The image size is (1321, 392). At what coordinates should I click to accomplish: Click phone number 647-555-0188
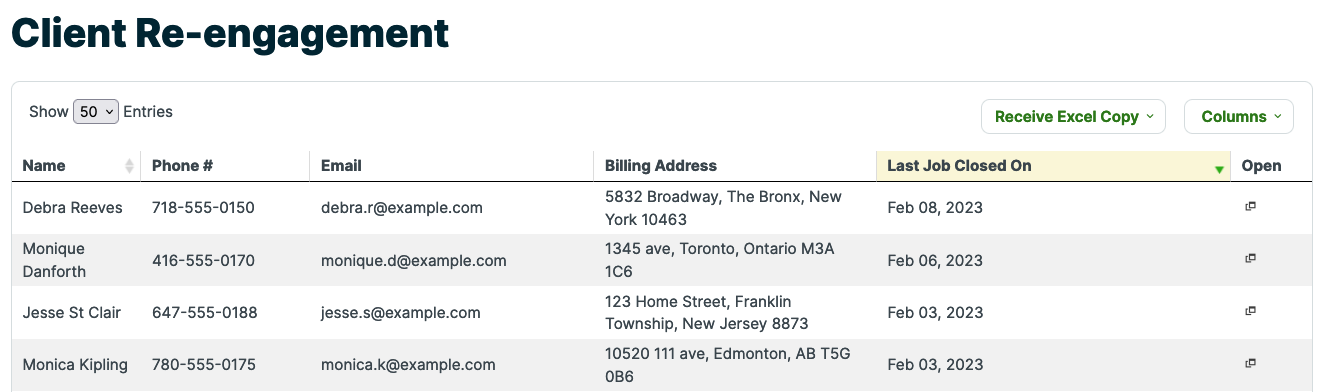click(205, 313)
